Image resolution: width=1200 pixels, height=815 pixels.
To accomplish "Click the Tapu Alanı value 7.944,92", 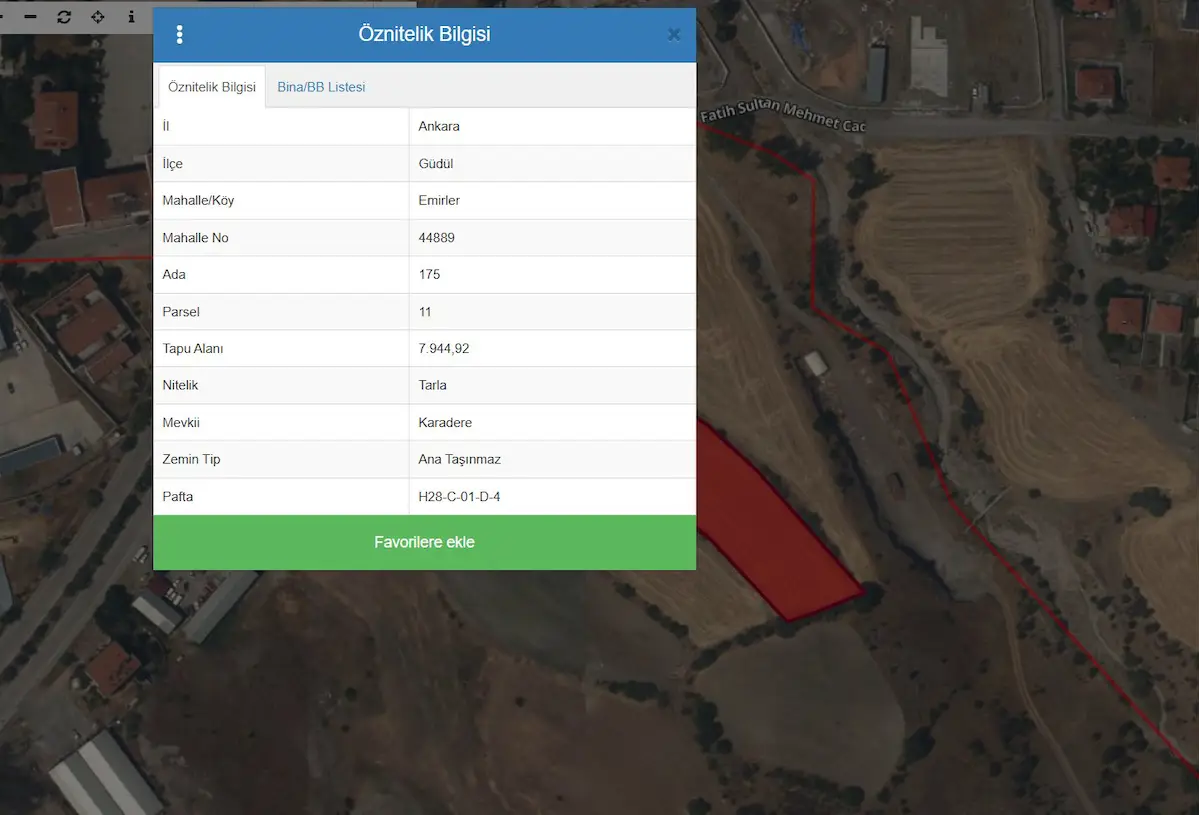I will (444, 348).
